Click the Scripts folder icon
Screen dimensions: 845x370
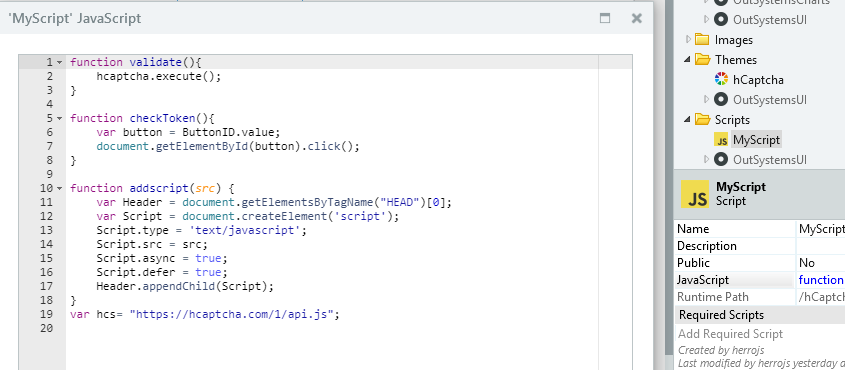(702, 120)
